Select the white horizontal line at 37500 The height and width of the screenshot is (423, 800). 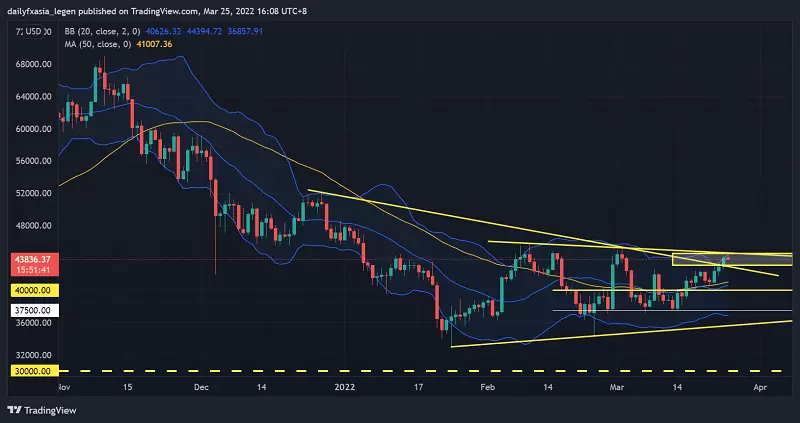672,310
